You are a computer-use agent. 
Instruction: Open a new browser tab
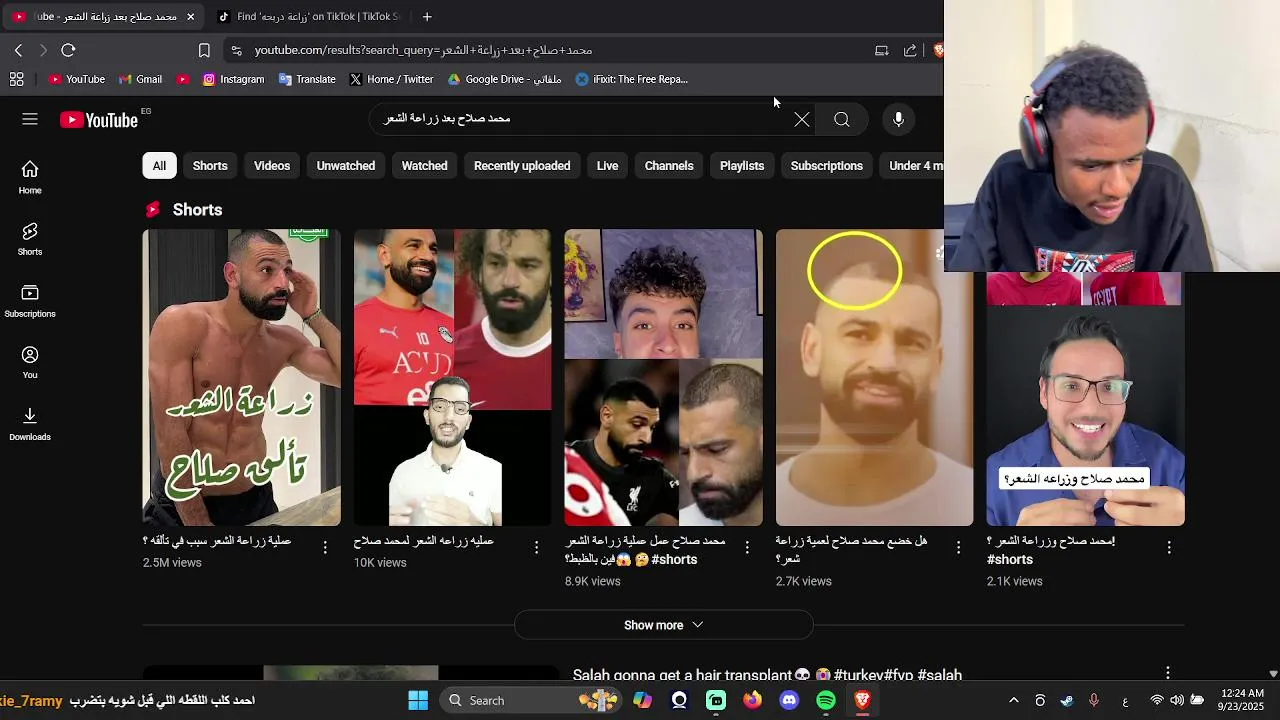427,16
